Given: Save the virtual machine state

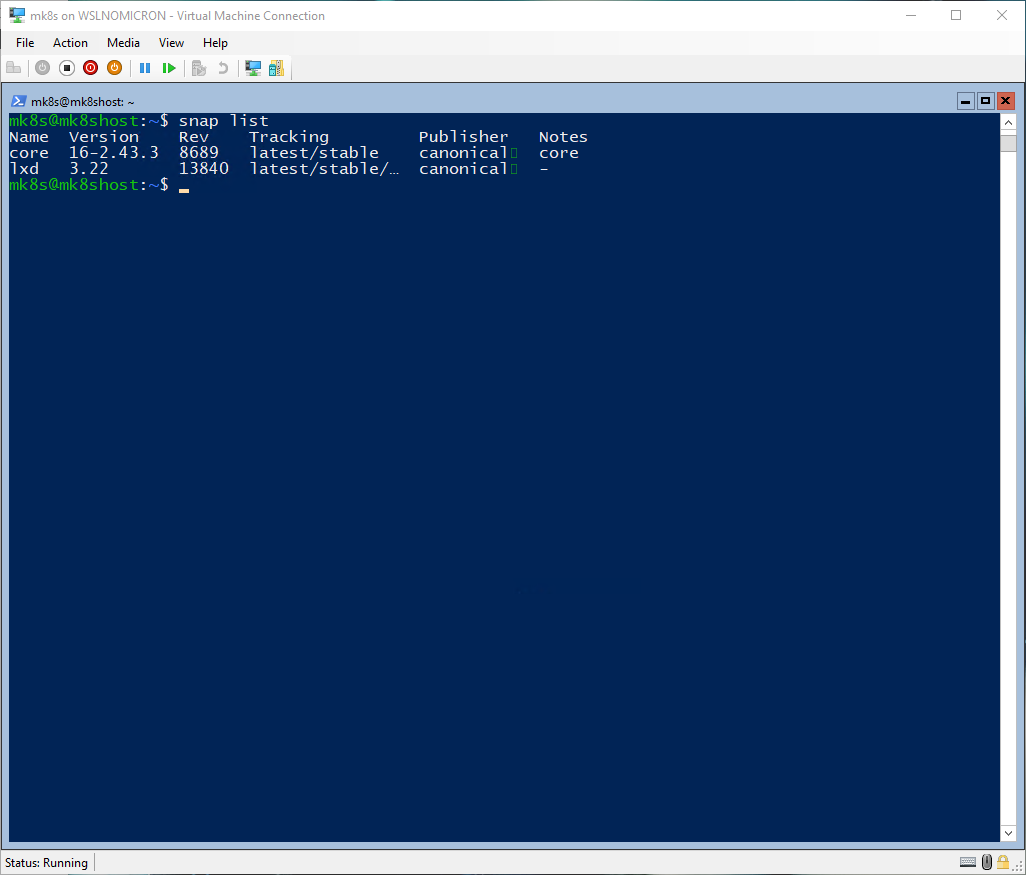Looking at the screenshot, I should coord(114,67).
